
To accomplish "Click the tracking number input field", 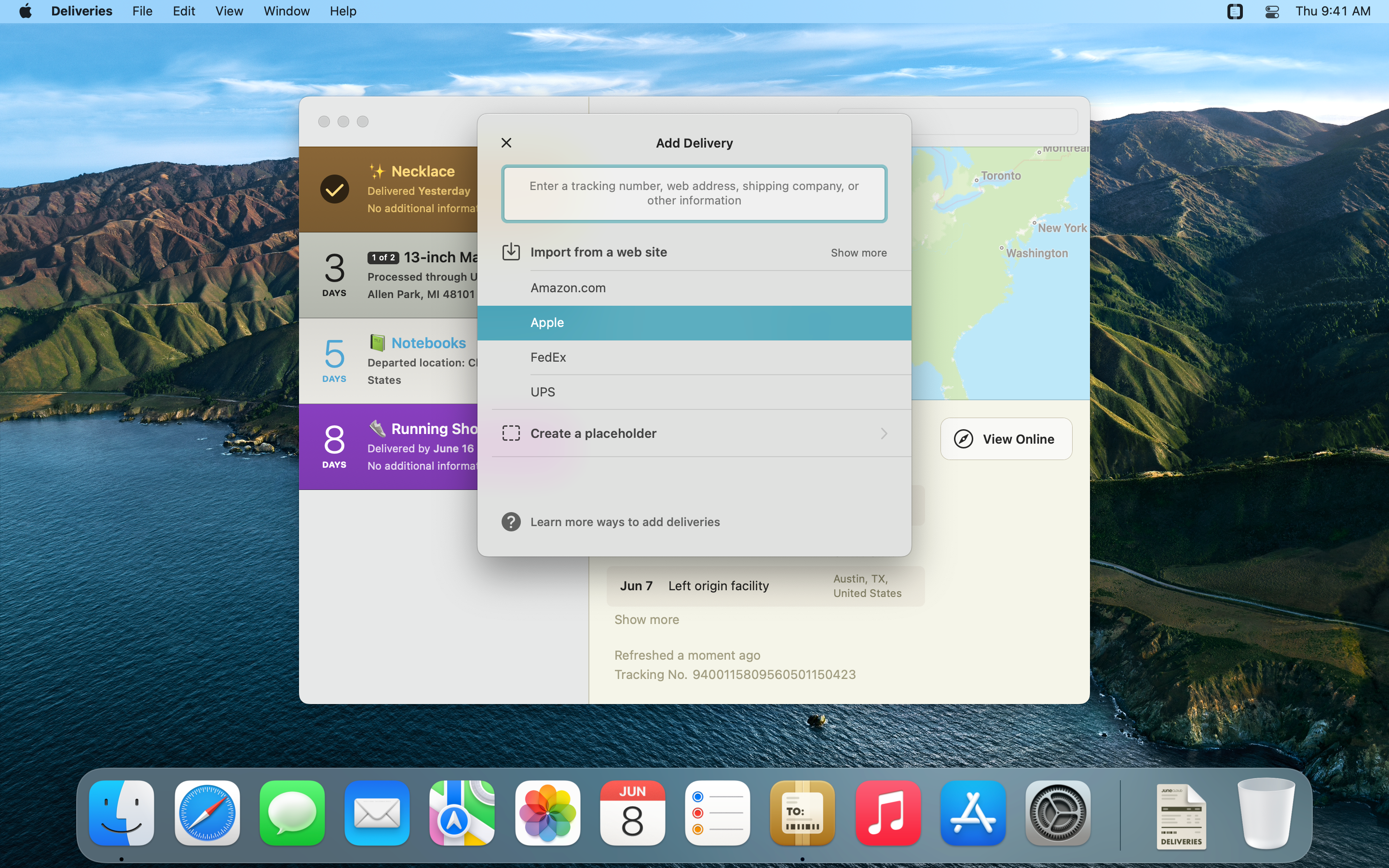I will click(x=694, y=193).
